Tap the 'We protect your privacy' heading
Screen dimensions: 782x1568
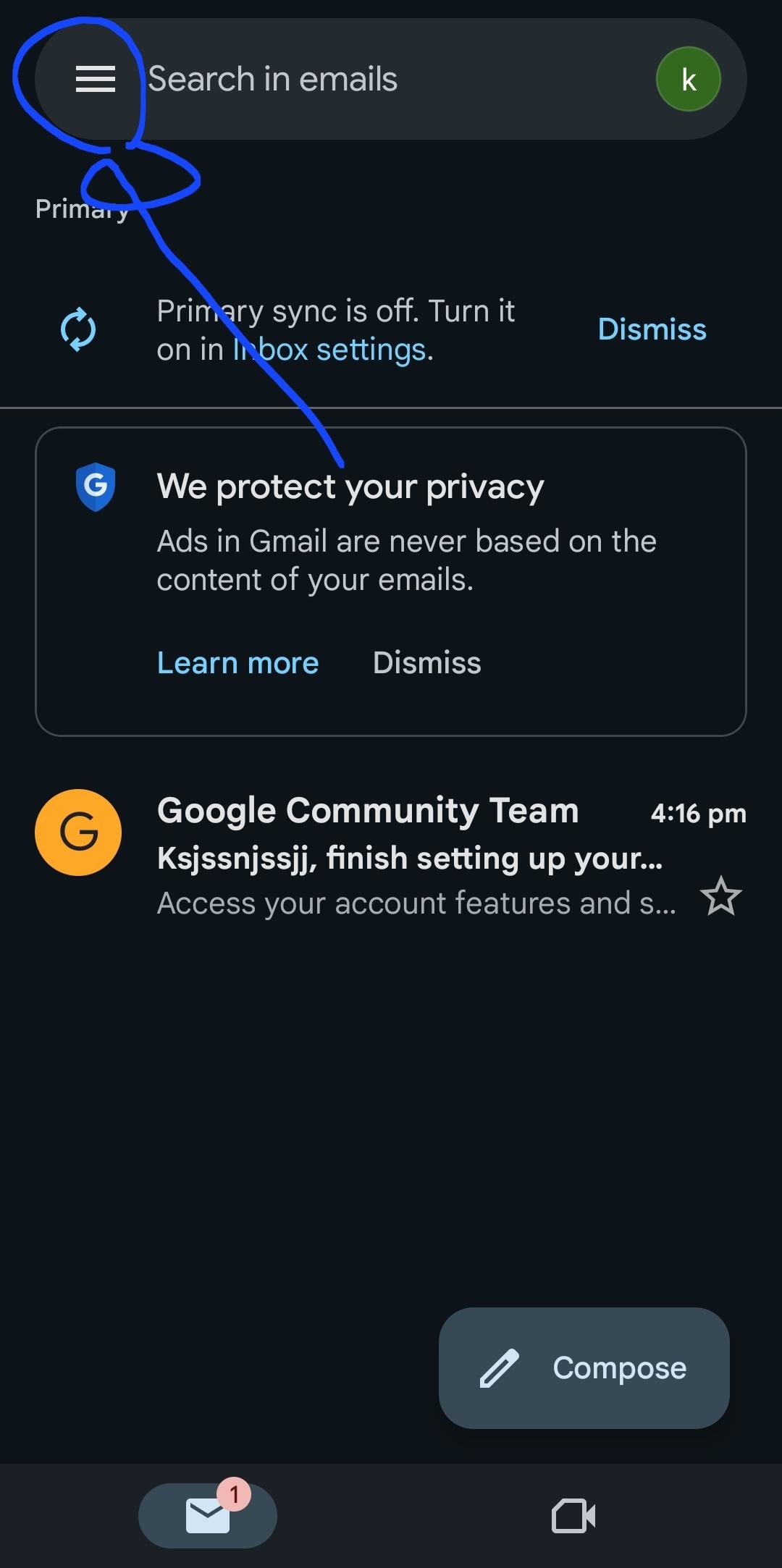tap(350, 486)
